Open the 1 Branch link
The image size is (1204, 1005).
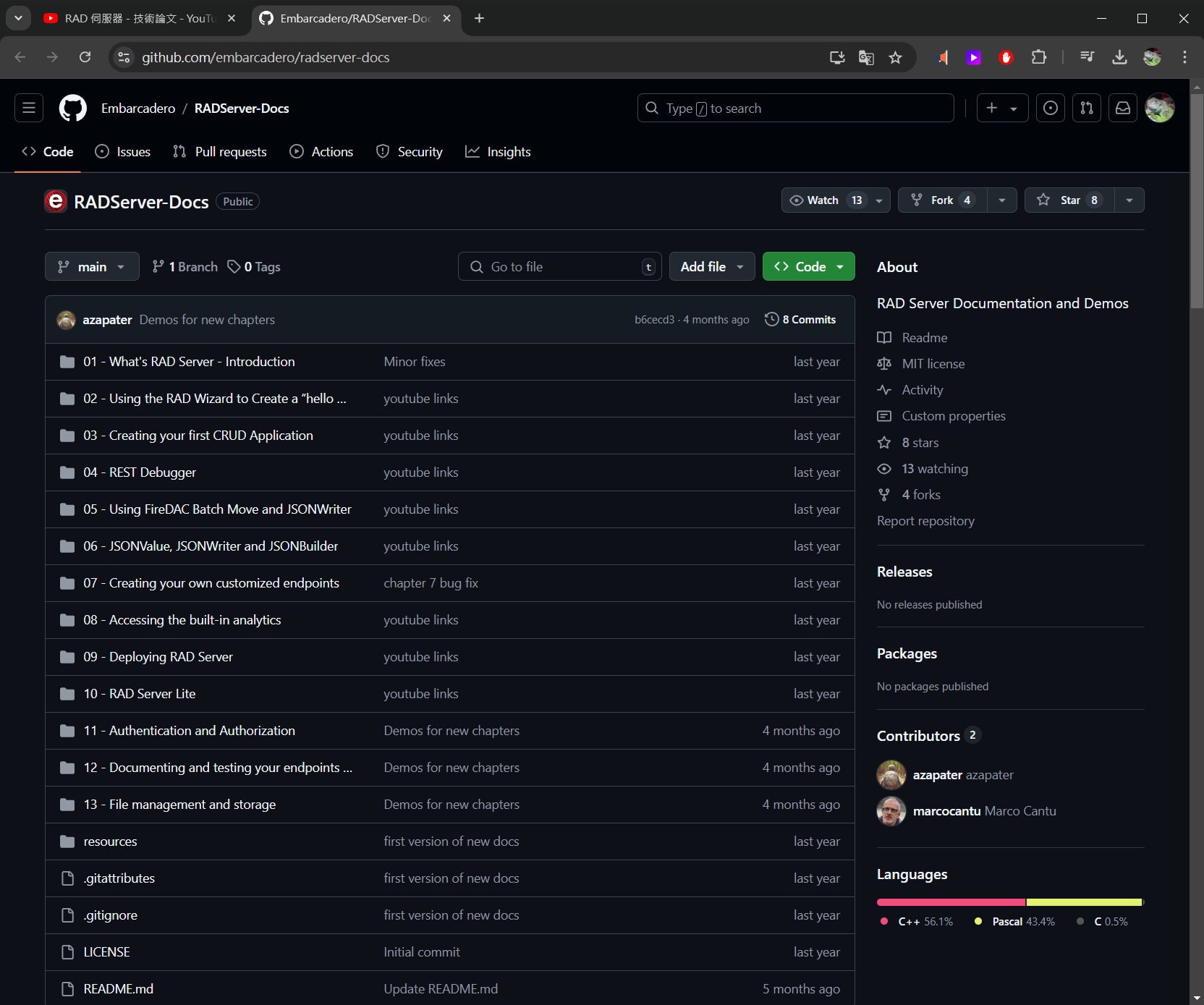185,267
